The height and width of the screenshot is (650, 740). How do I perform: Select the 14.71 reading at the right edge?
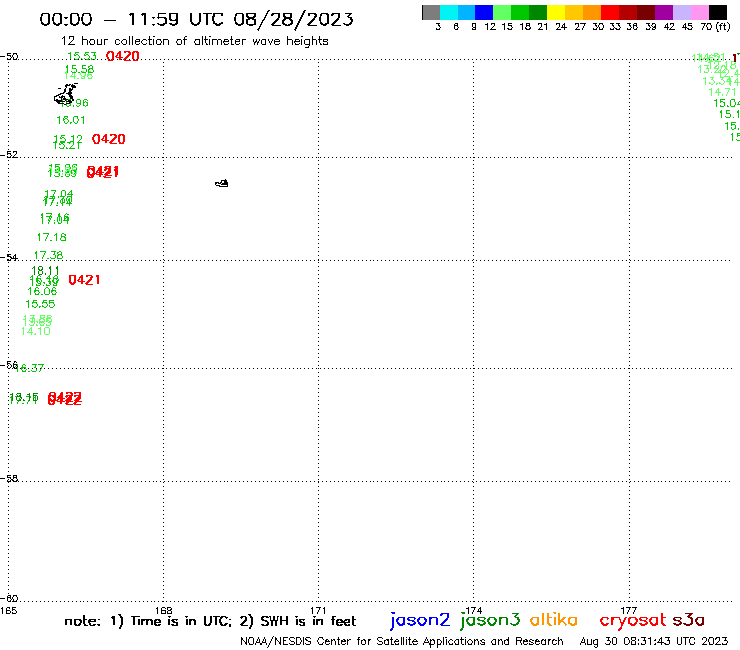[722, 92]
